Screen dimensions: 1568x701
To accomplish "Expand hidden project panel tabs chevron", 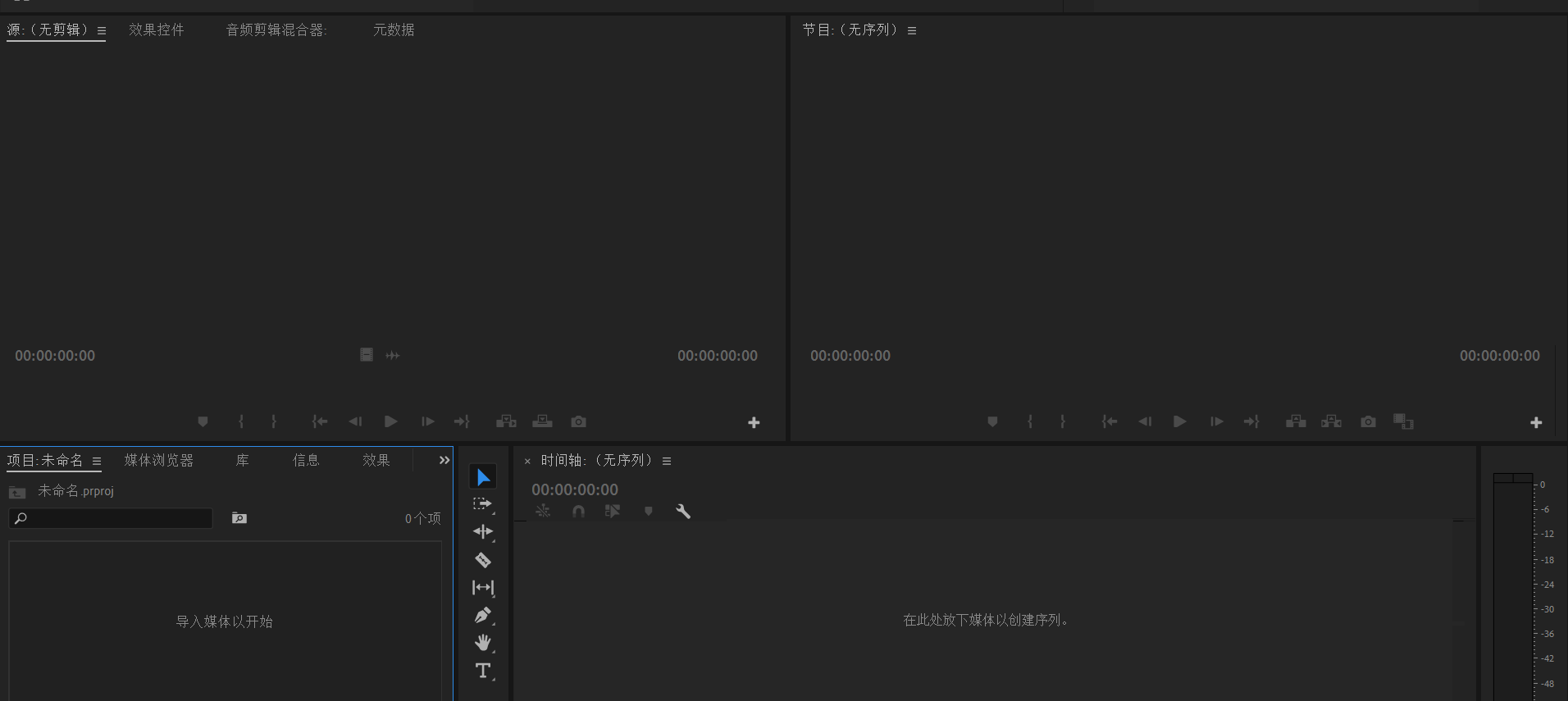I will pos(444,460).
